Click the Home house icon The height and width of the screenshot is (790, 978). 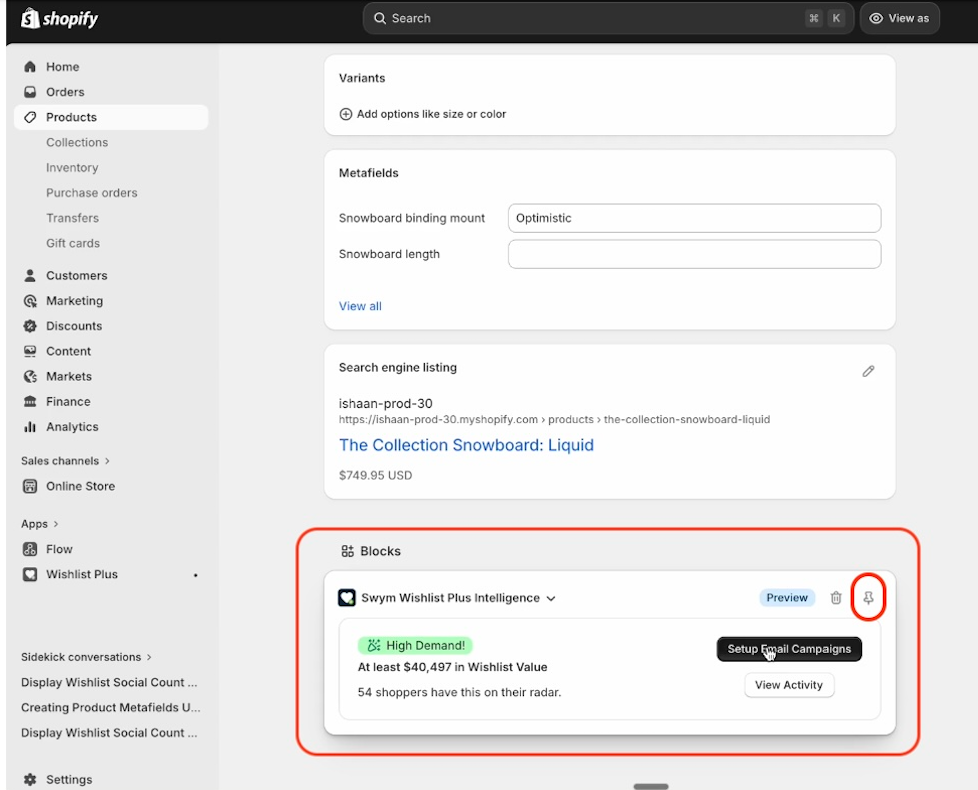(x=30, y=67)
